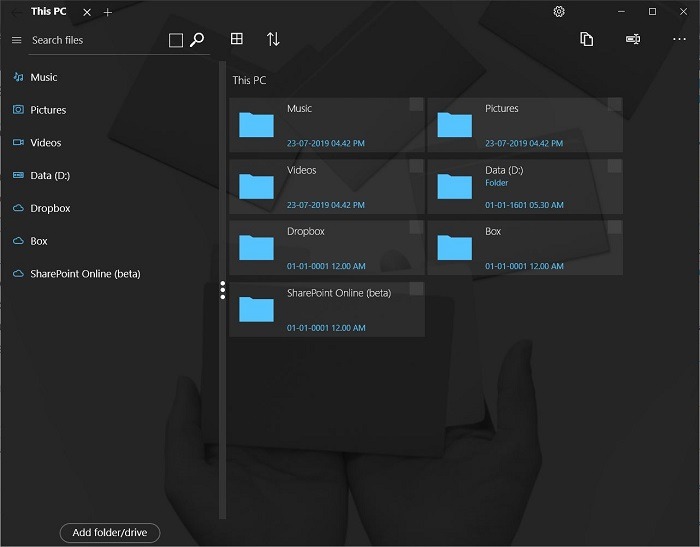700x547 pixels.
Task: Open Videos in the sidebar list
Action: coord(46,143)
